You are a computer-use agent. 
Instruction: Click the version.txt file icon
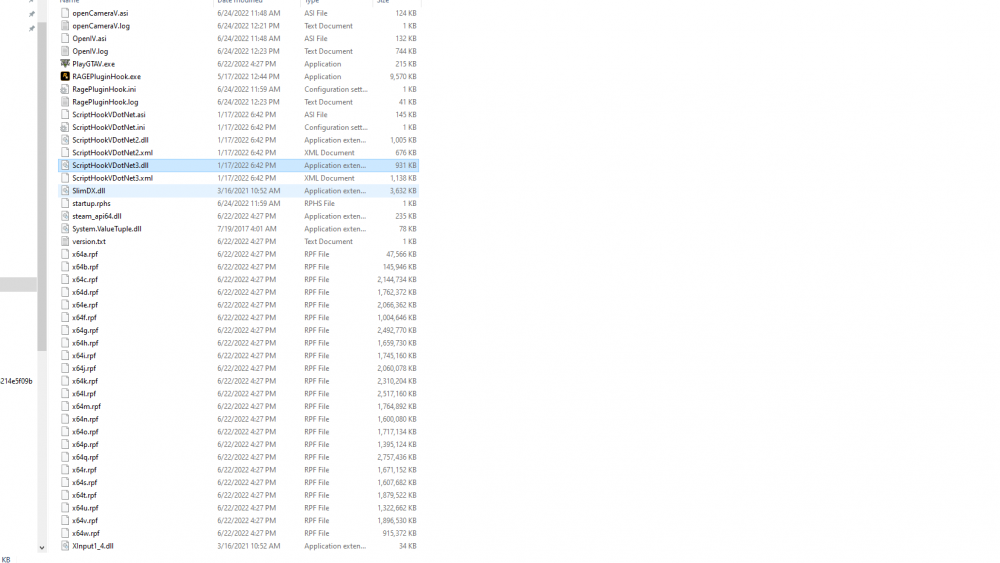point(64,242)
